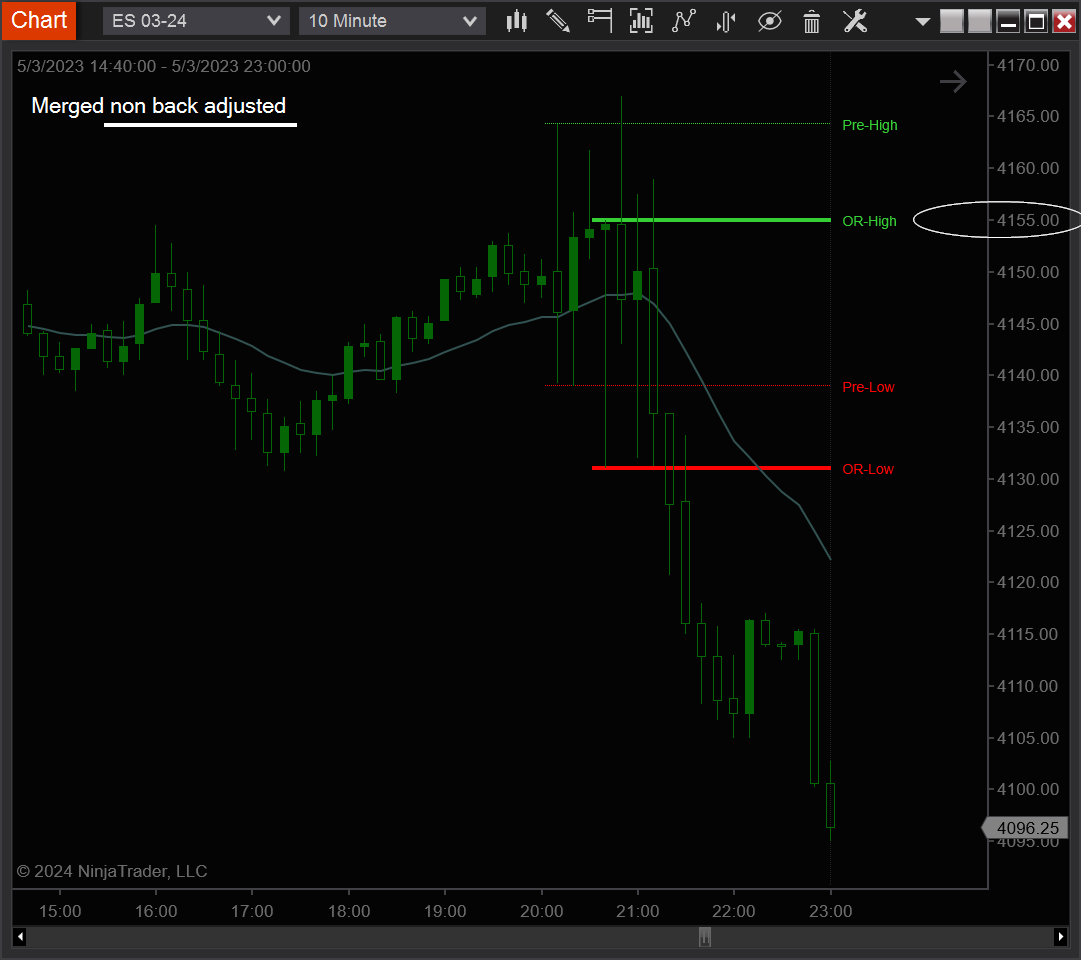The image size is (1081, 960).
Task: Click the trash remove drawing objects icon
Action: pos(811,21)
